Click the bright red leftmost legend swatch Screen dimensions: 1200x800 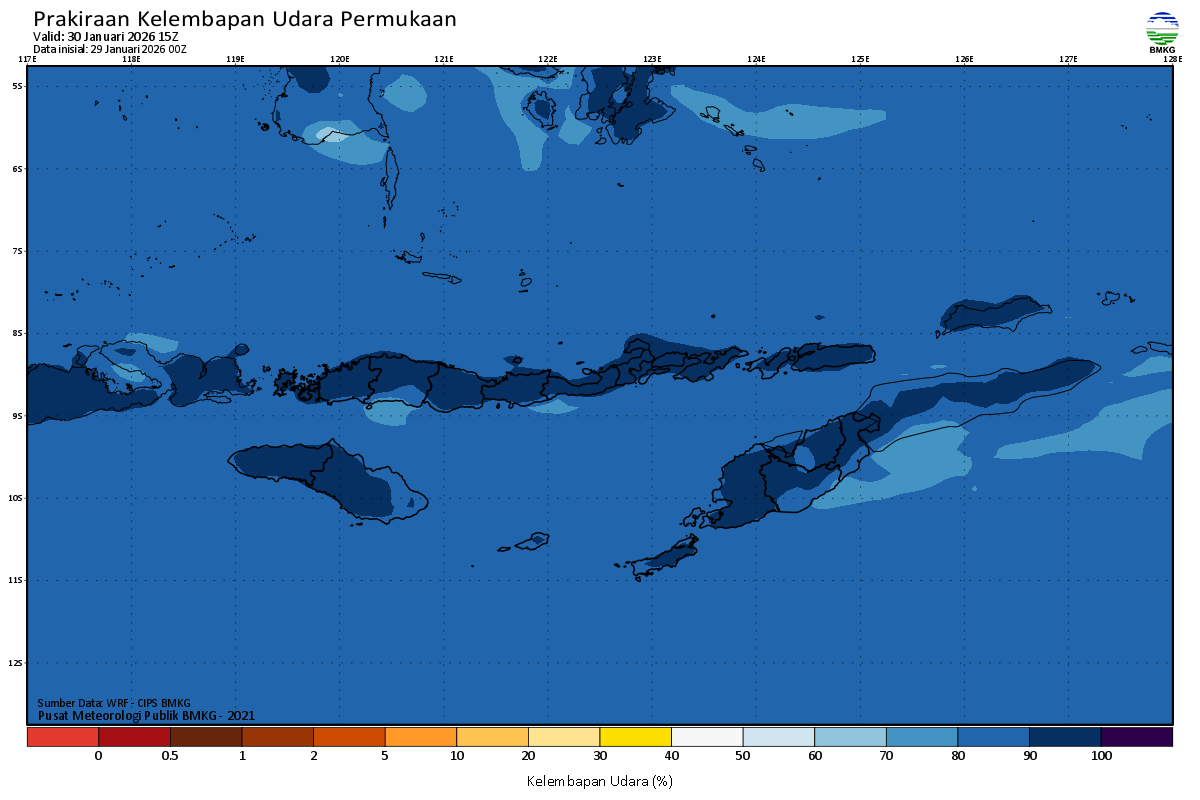click(x=62, y=737)
